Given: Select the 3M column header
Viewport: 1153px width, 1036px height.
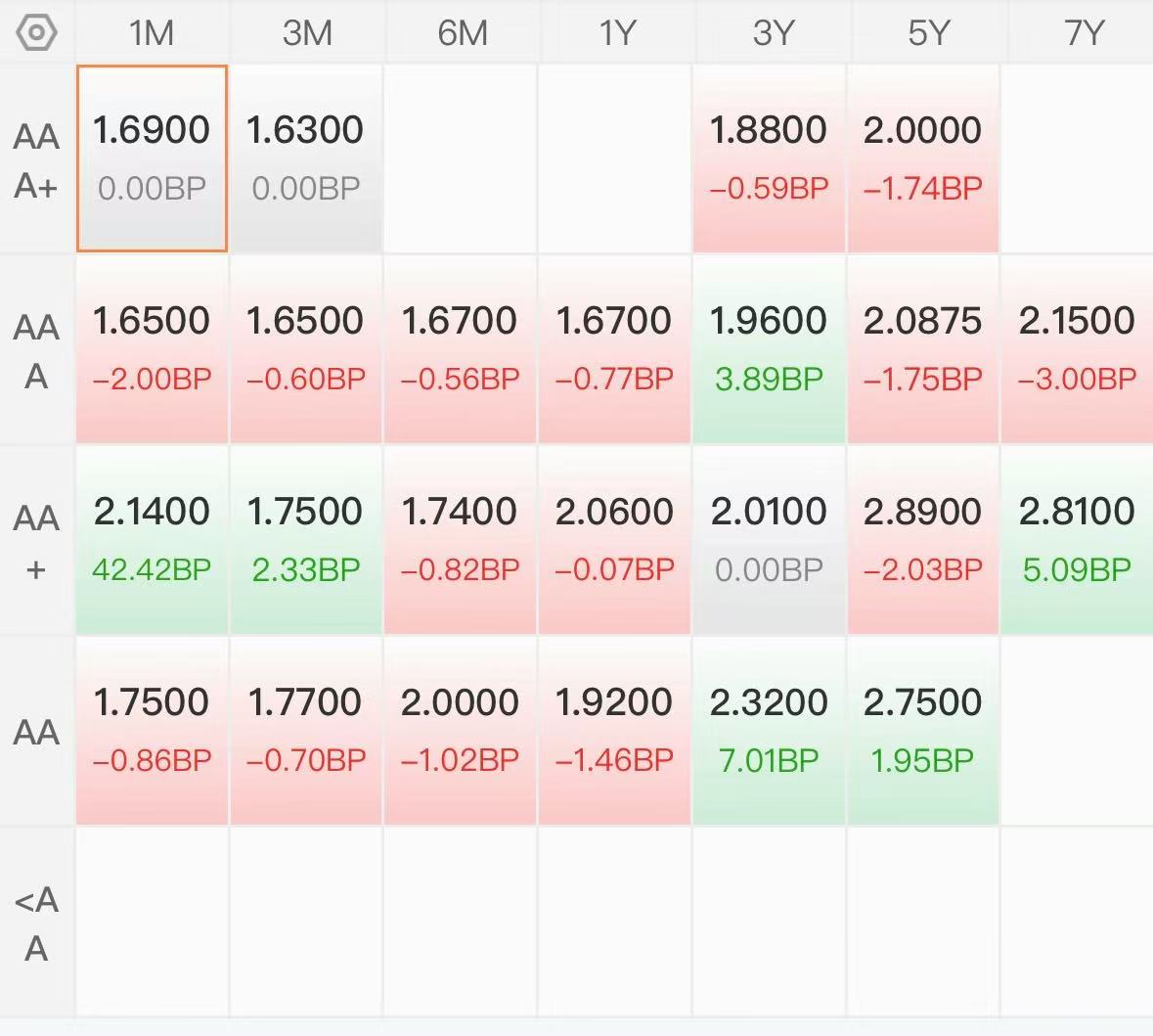Looking at the screenshot, I should 306,32.
